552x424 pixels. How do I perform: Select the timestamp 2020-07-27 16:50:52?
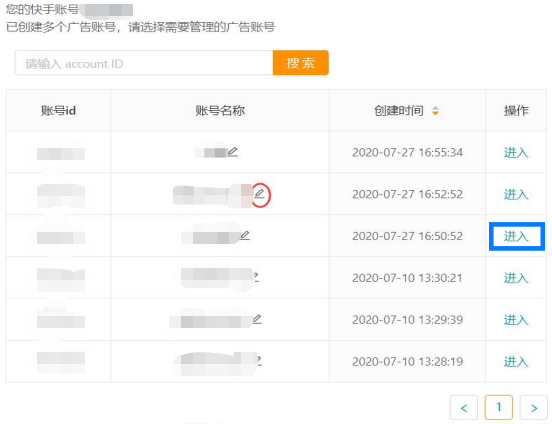point(407,236)
